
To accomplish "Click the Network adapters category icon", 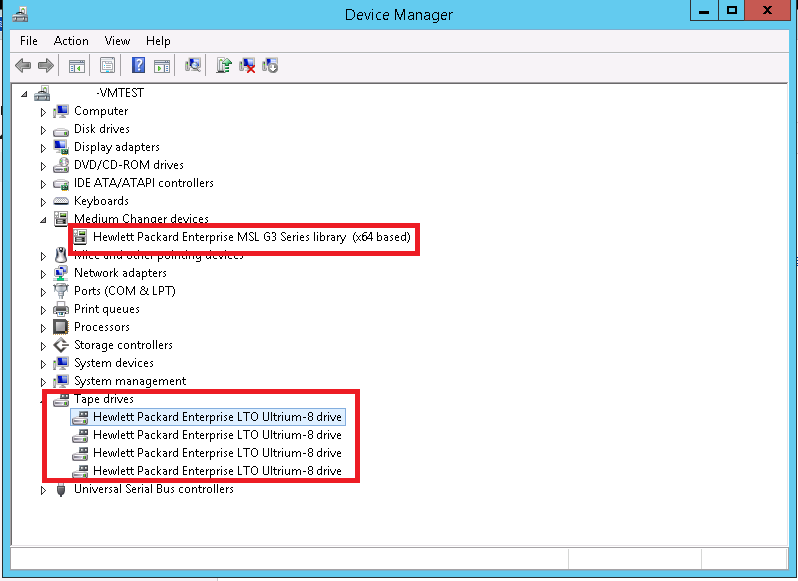I will pyautogui.click(x=61, y=273).
